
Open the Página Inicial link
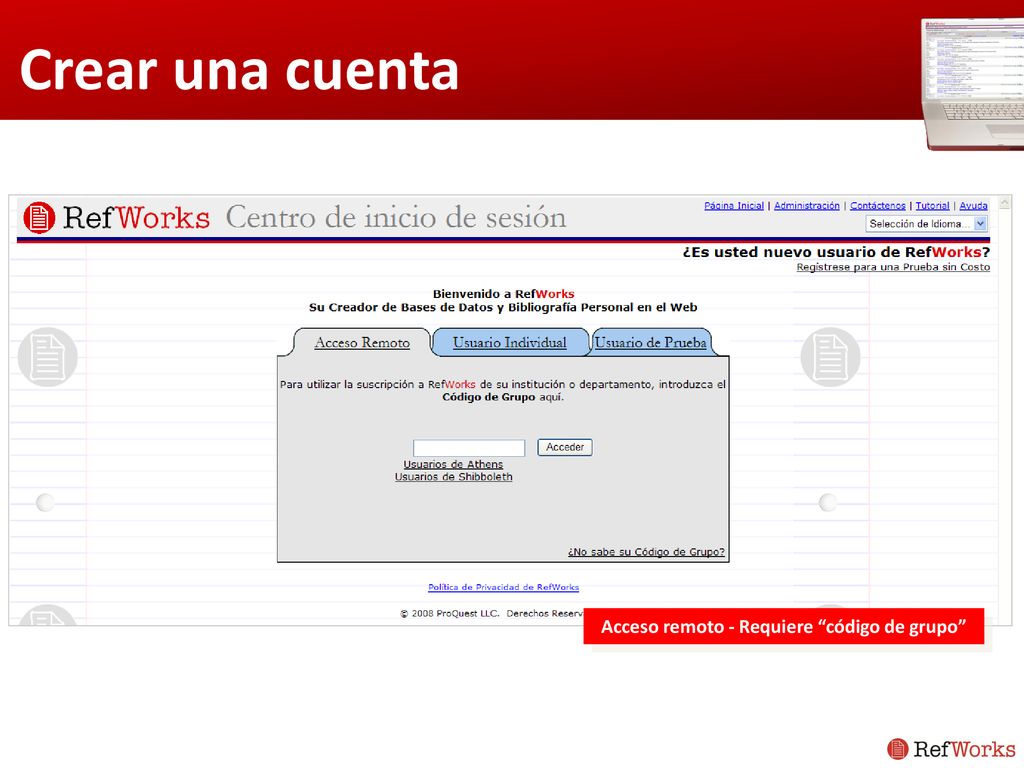733,206
